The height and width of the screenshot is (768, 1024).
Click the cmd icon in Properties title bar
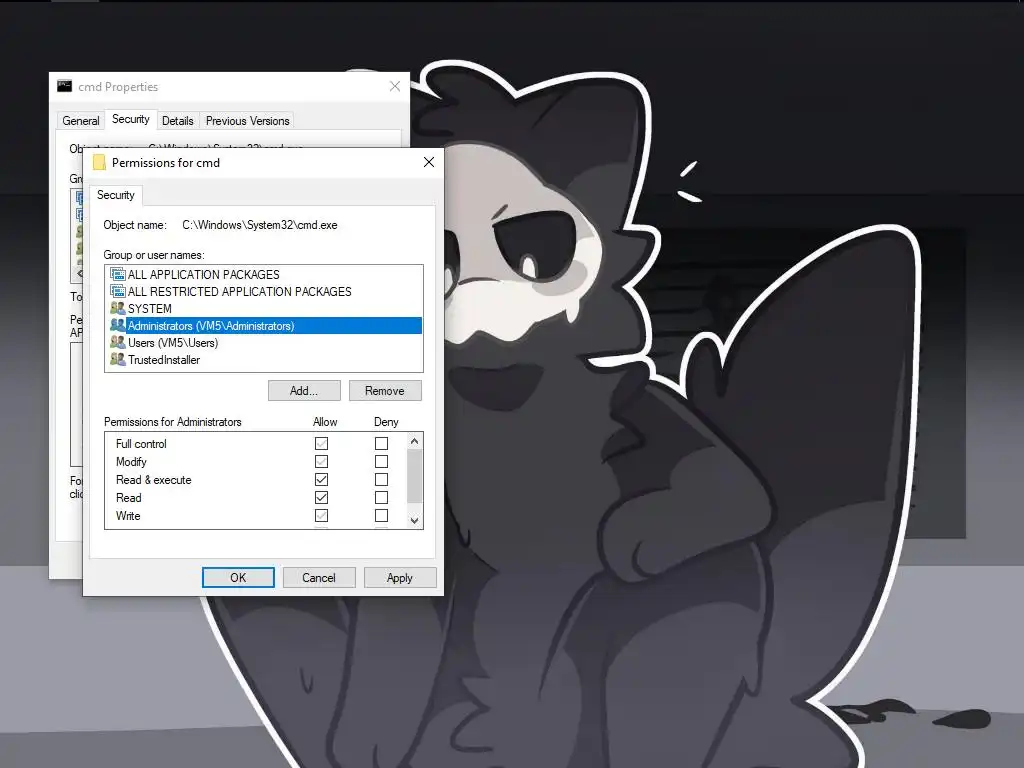click(65, 86)
